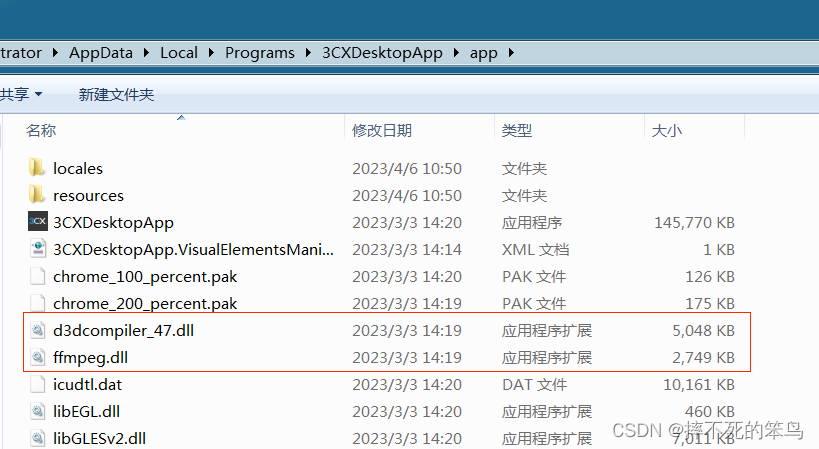Viewport: 819px width, 449px height.
Task: Navigate to AppData in the address bar
Action: point(101,53)
